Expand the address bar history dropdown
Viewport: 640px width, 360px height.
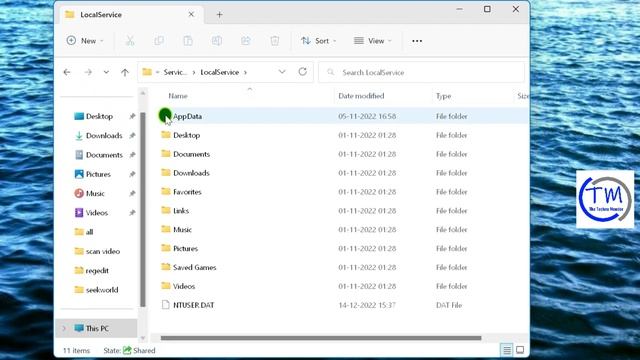click(x=282, y=72)
